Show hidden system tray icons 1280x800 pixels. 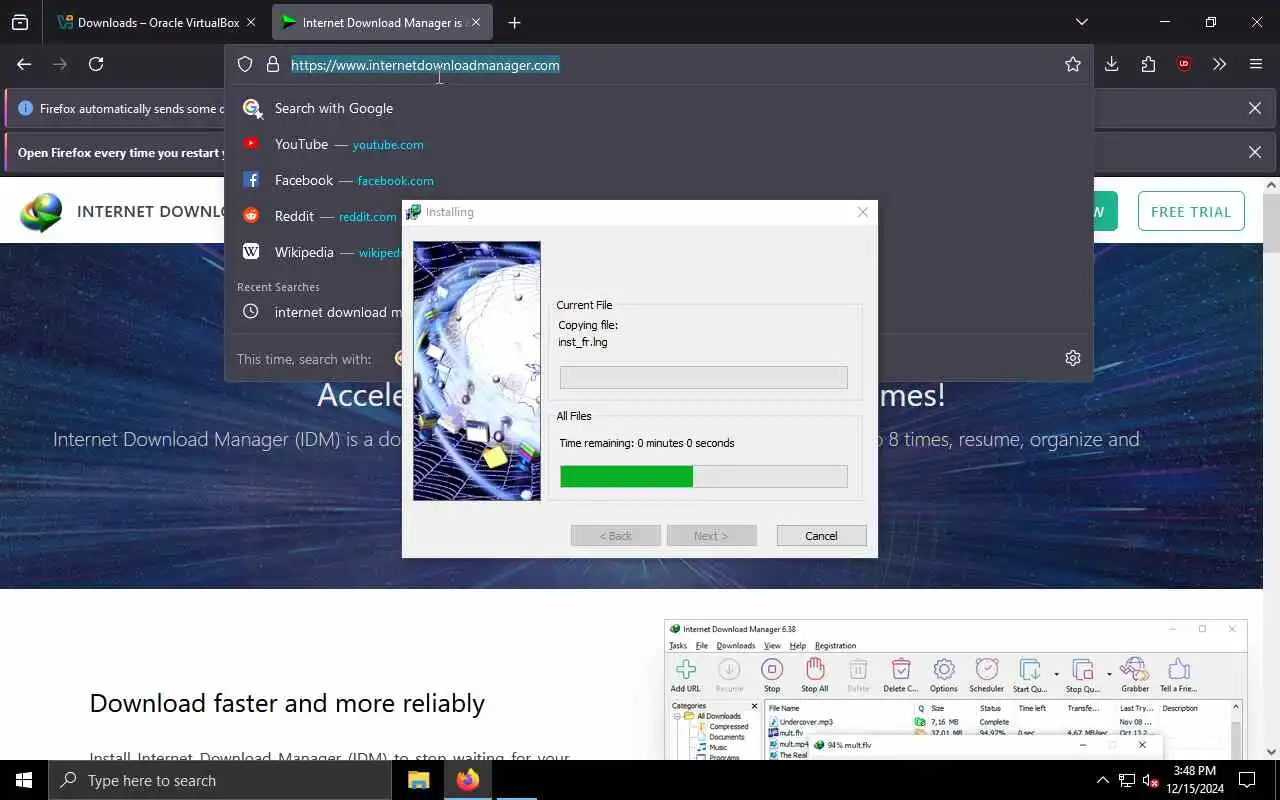point(1102,780)
